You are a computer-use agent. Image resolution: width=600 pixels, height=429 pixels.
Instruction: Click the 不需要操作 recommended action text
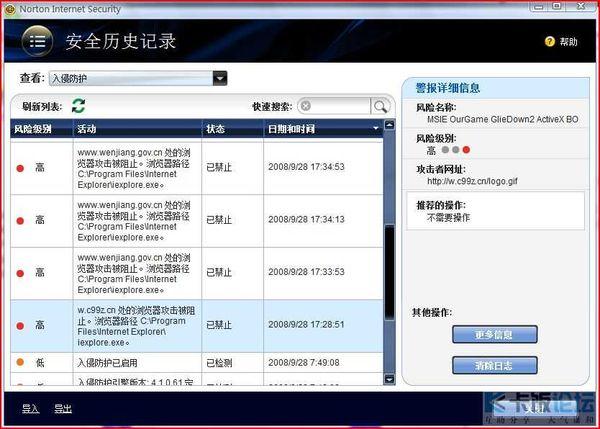(x=448, y=218)
